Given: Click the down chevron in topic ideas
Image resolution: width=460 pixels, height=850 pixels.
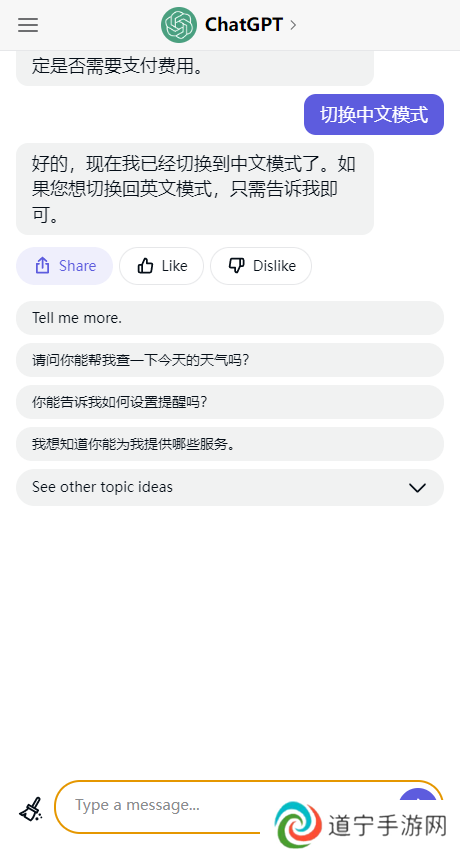Looking at the screenshot, I should 417,487.
